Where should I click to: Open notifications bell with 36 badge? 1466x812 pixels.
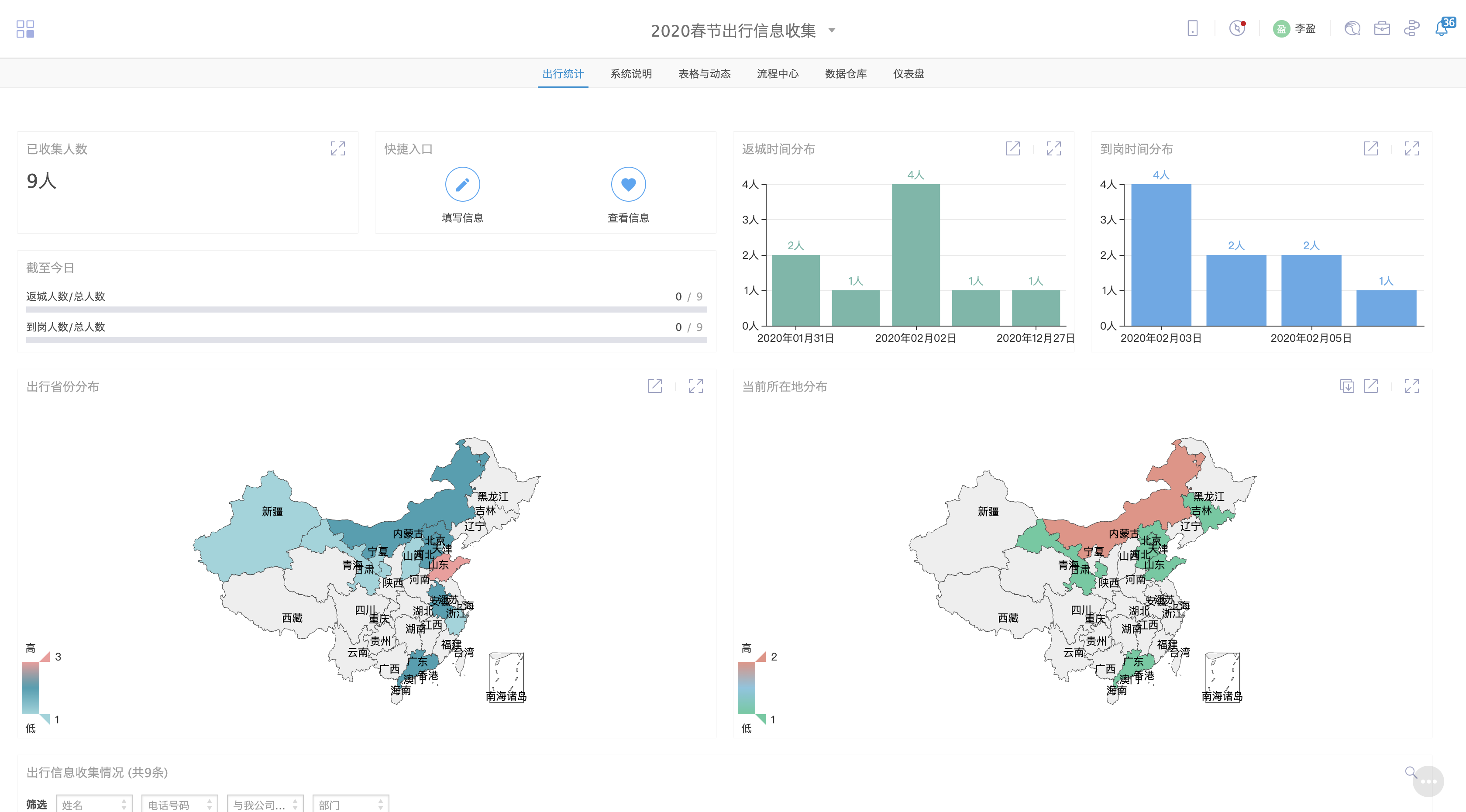(1443, 28)
